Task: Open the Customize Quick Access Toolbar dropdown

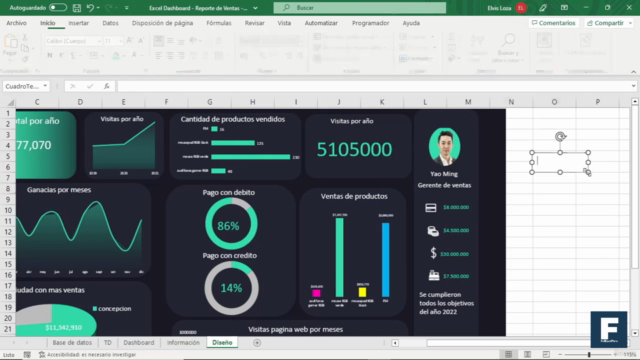Action: [x=127, y=8]
